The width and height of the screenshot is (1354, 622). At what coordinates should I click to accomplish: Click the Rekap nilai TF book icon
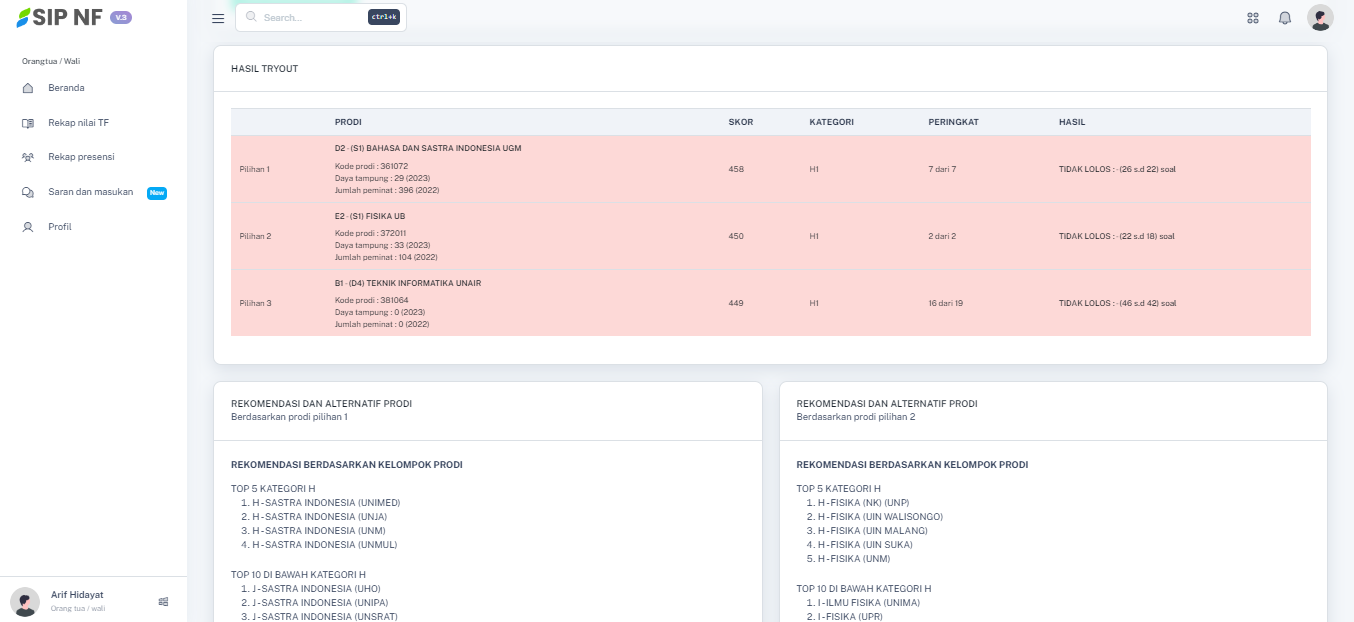pos(28,123)
